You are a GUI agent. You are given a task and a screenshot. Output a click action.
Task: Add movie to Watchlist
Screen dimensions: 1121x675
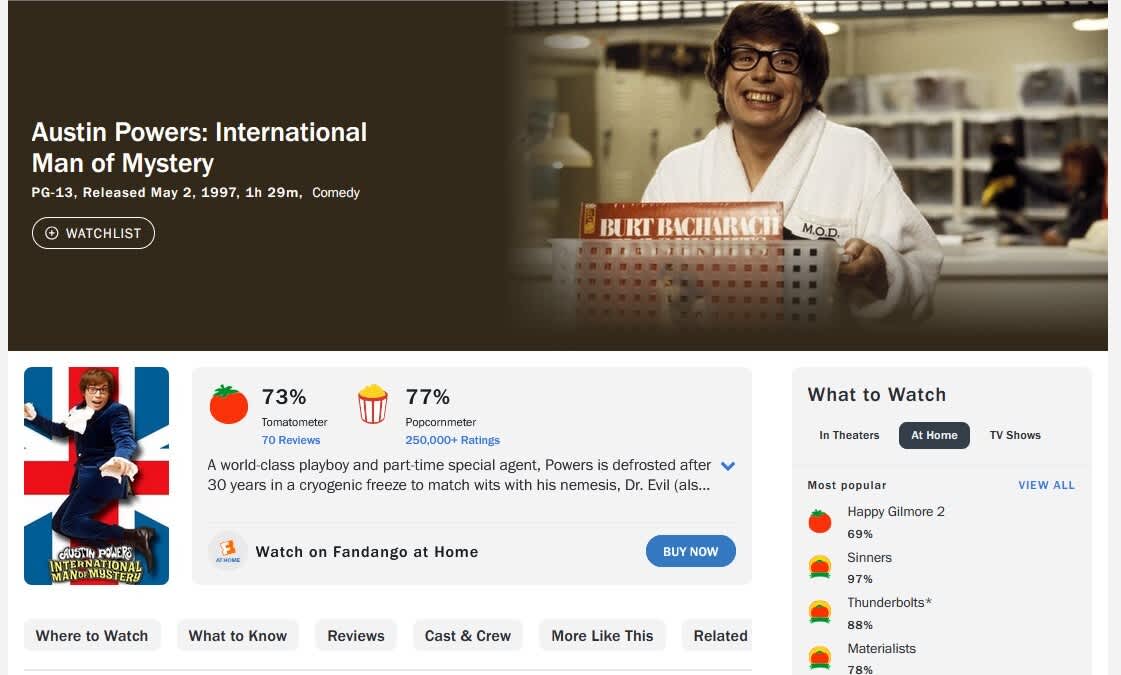(x=93, y=233)
